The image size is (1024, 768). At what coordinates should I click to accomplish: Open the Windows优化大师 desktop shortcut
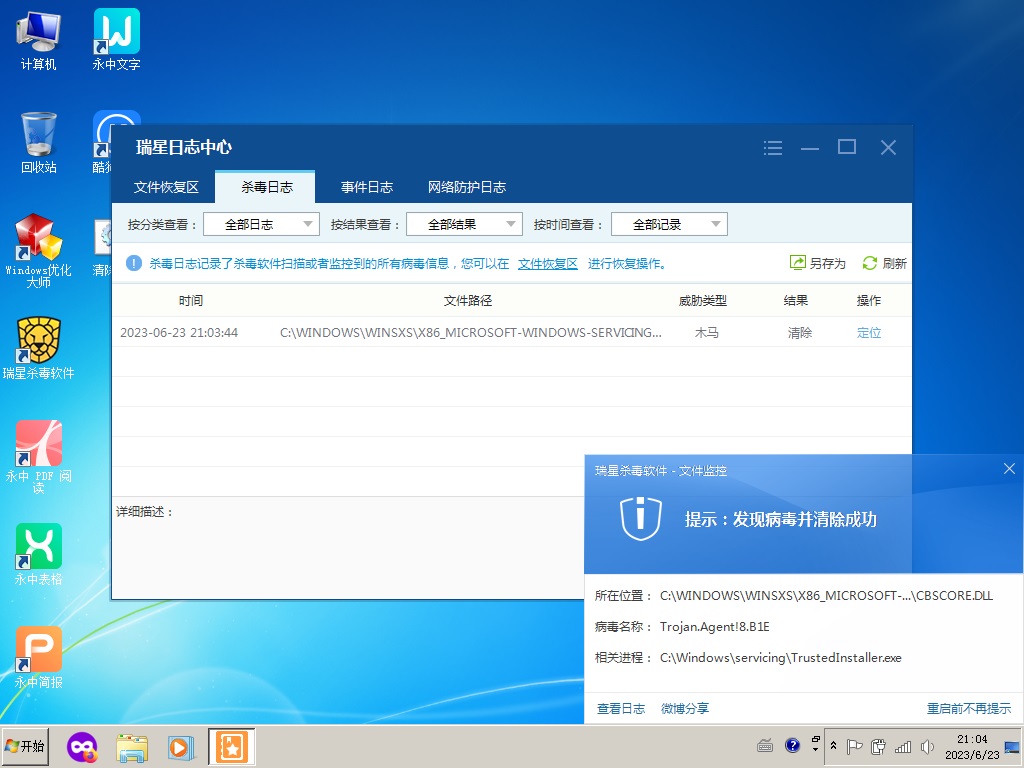[39, 251]
